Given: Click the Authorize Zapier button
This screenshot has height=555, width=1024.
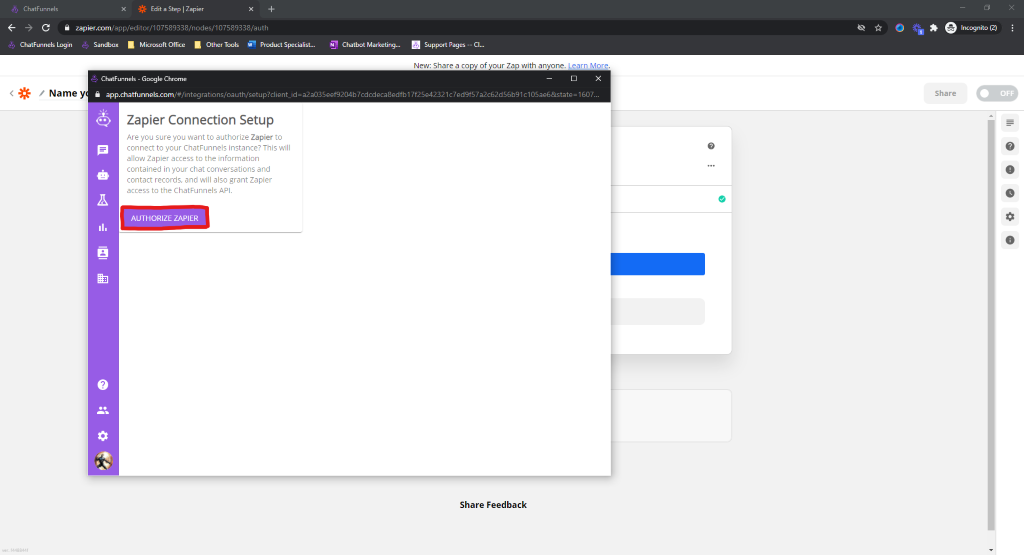Looking at the screenshot, I should pos(165,218).
